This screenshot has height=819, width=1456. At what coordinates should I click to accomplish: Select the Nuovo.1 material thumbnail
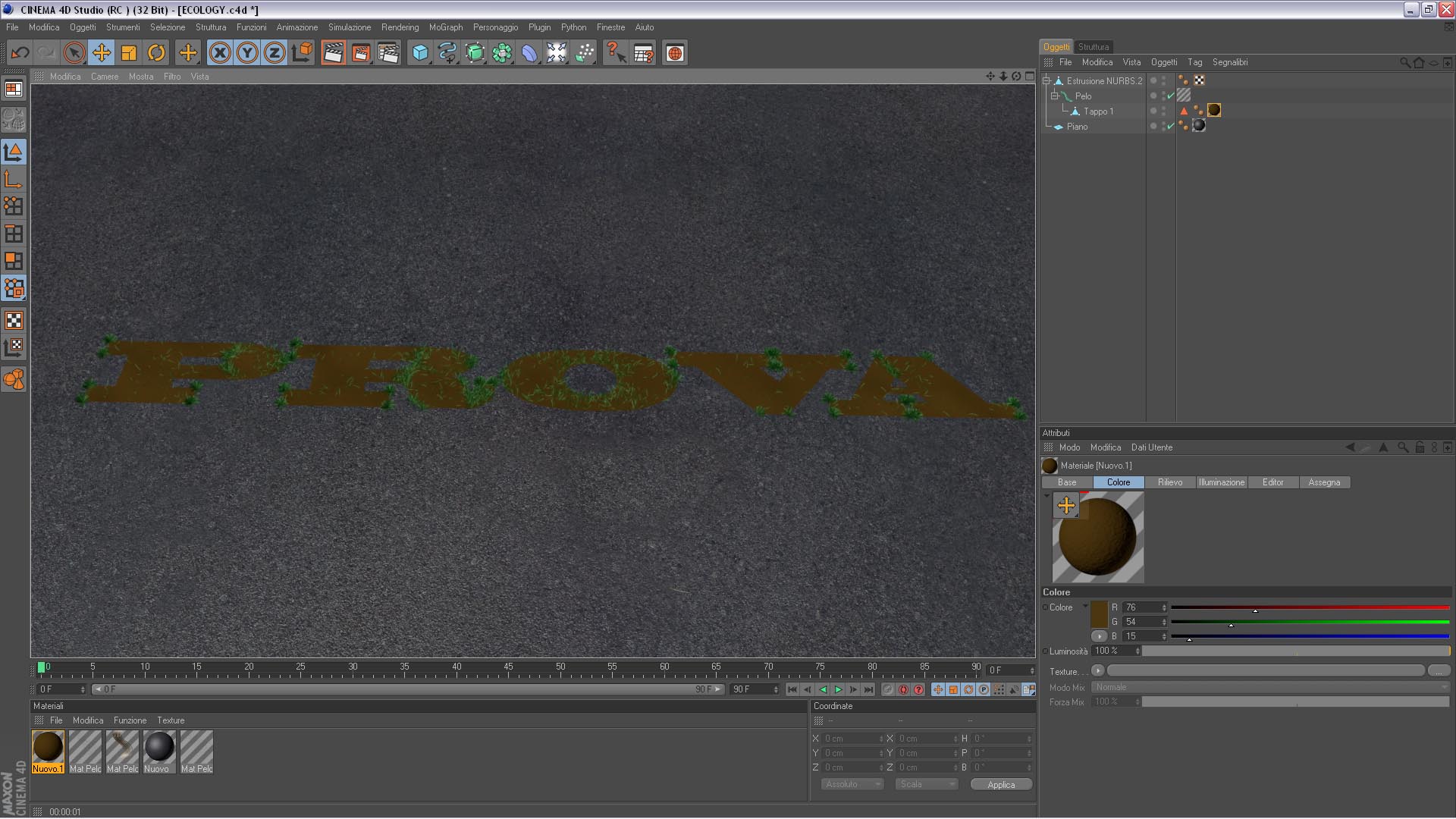pos(48,747)
